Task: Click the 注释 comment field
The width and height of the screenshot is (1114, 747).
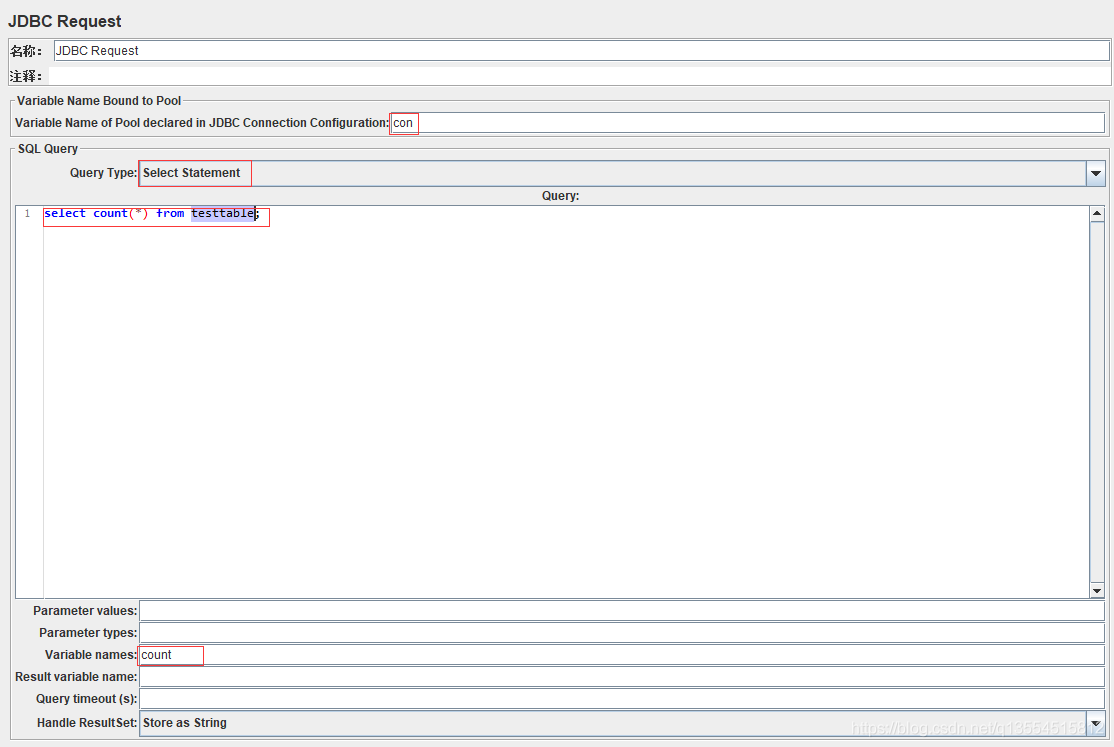Action: [x=579, y=75]
